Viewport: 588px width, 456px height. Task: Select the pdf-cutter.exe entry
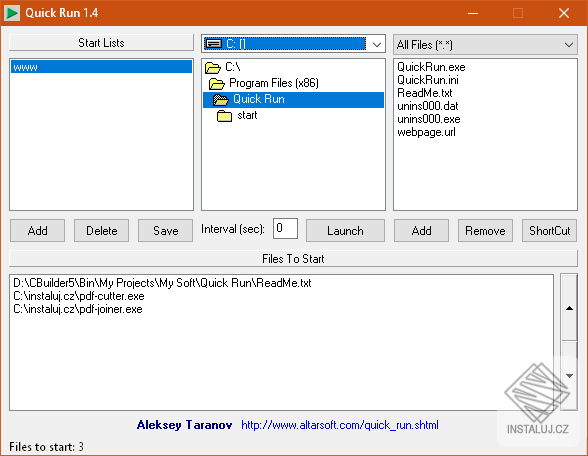tap(79, 296)
